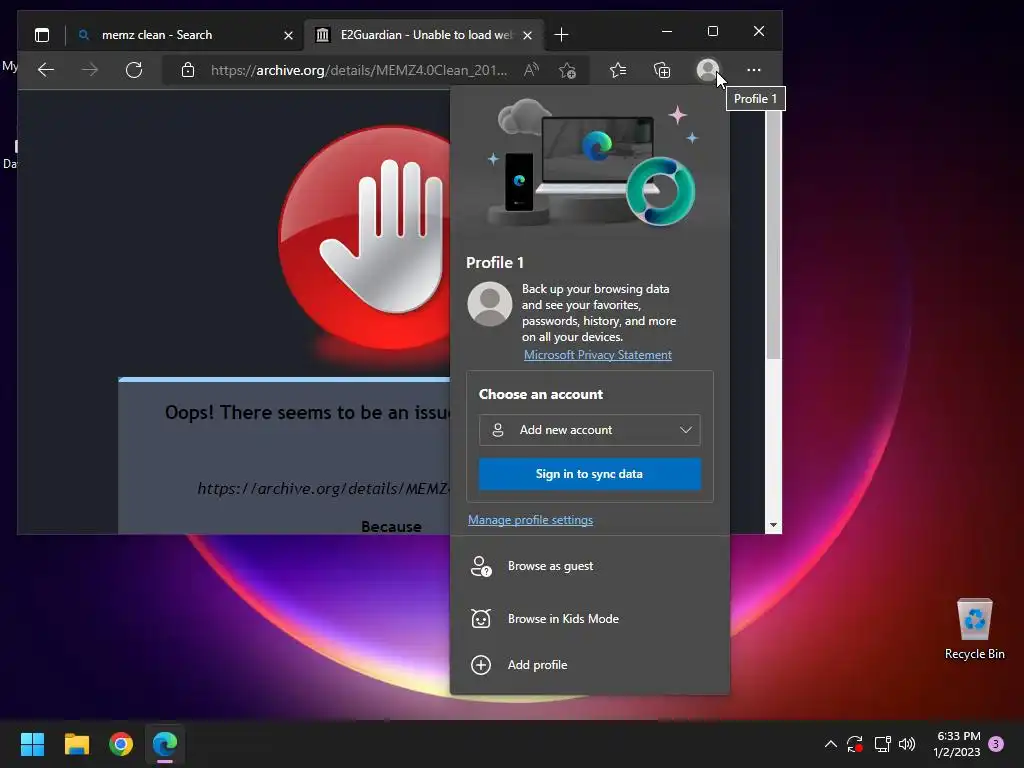This screenshot has height=768, width=1024.
Task: Add this page to favorites
Action: 568,70
